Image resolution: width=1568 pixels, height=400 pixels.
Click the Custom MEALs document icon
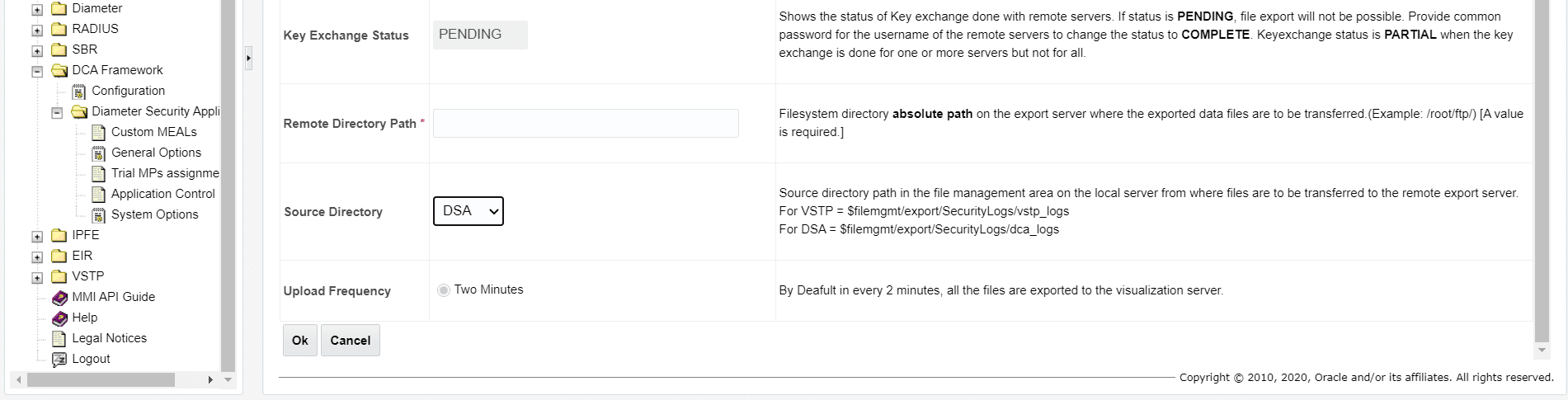(x=98, y=132)
